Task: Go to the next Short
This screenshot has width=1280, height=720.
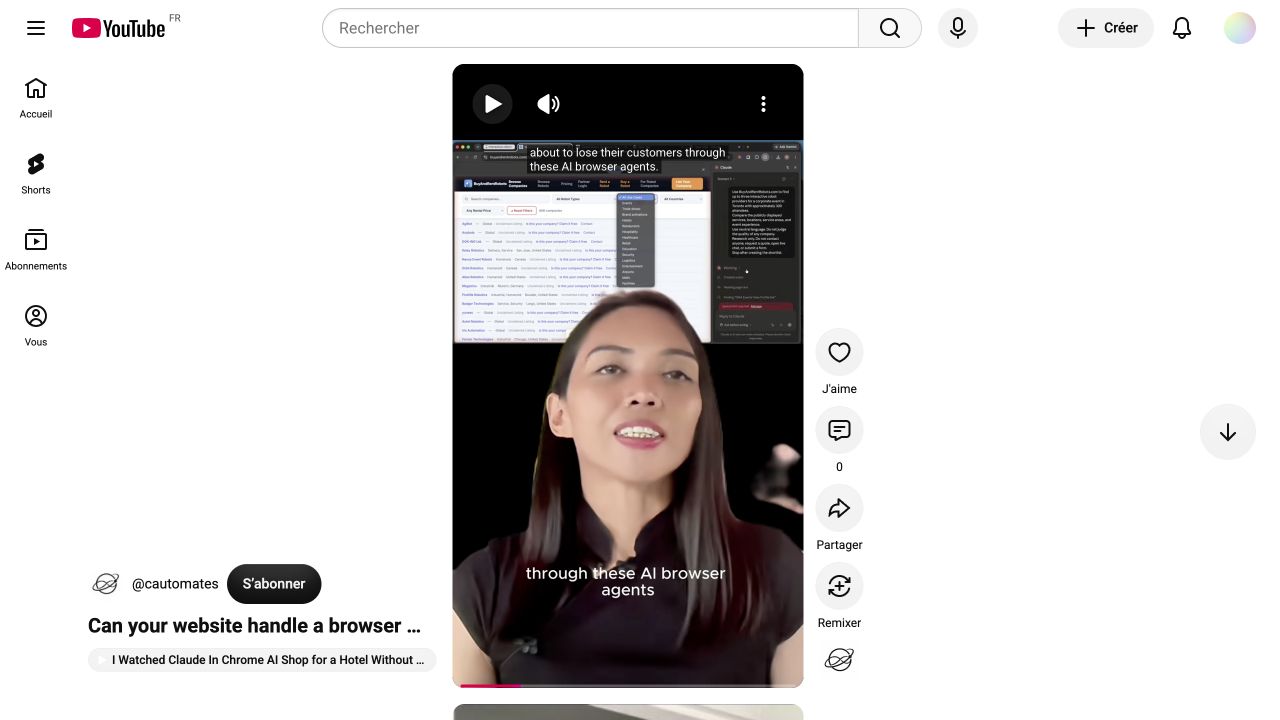Action: point(1228,432)
